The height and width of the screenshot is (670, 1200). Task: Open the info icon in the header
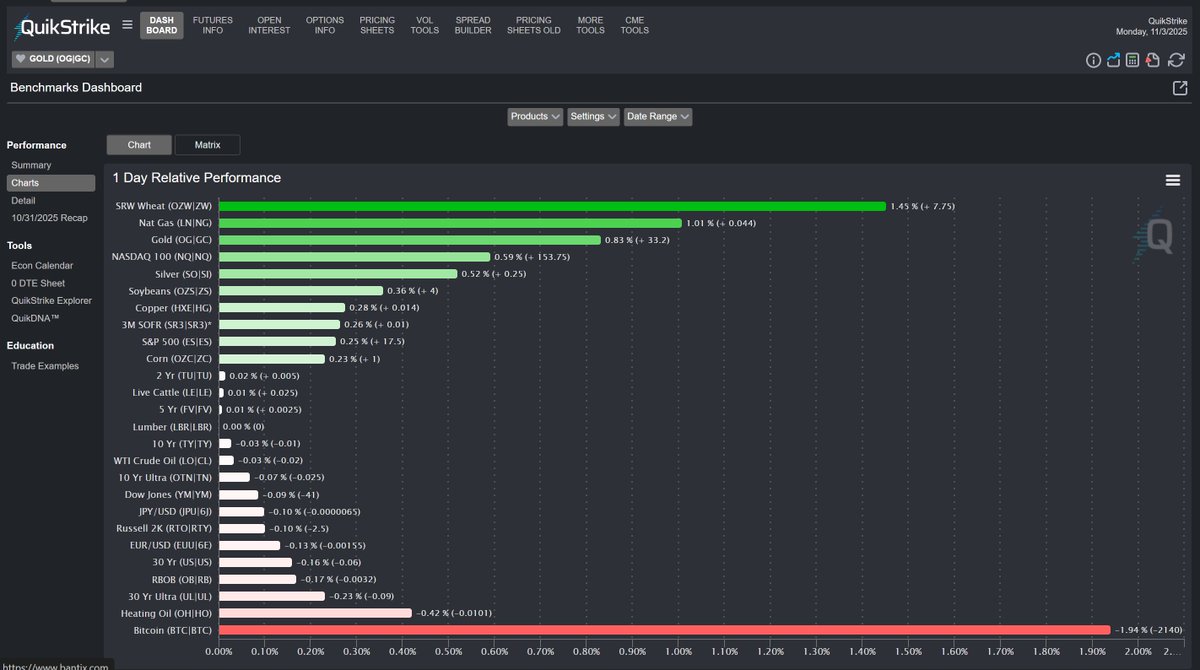coord(1093,60)
